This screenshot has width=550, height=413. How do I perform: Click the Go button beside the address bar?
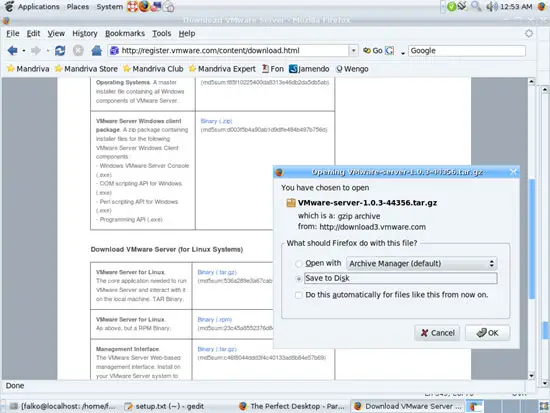pos(373,51)
